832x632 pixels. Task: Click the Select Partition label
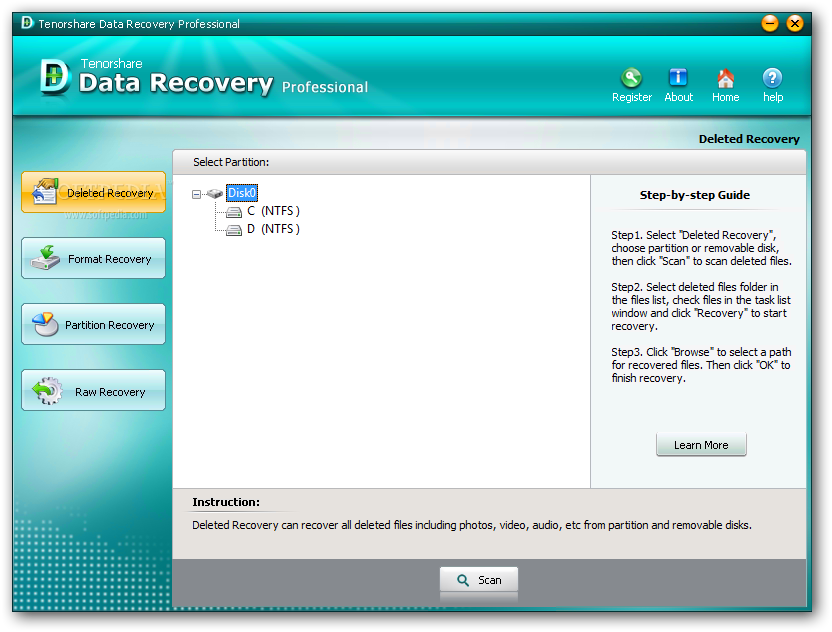(x=231, y=162)
